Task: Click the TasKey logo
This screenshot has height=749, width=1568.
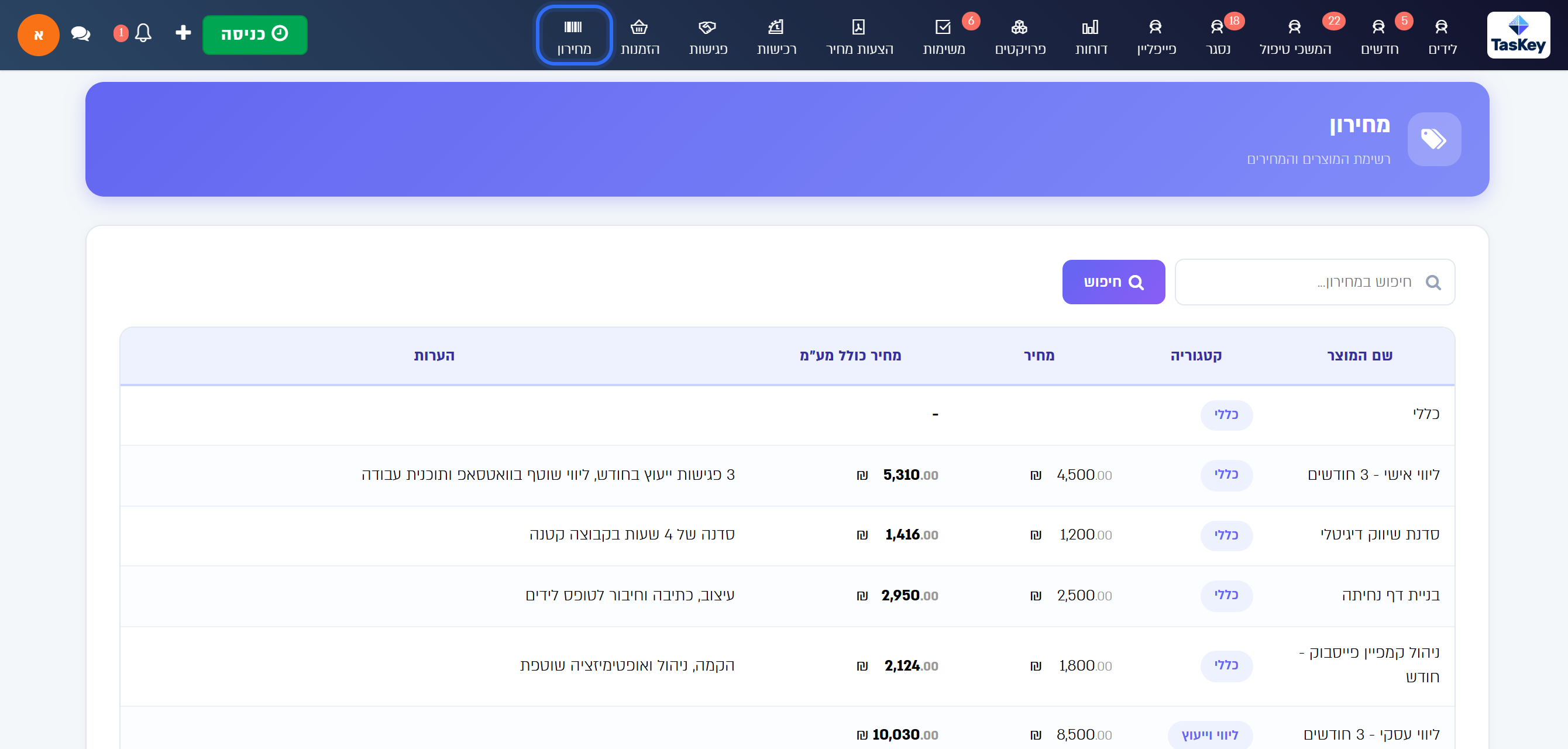Action: pos(1518,35)
